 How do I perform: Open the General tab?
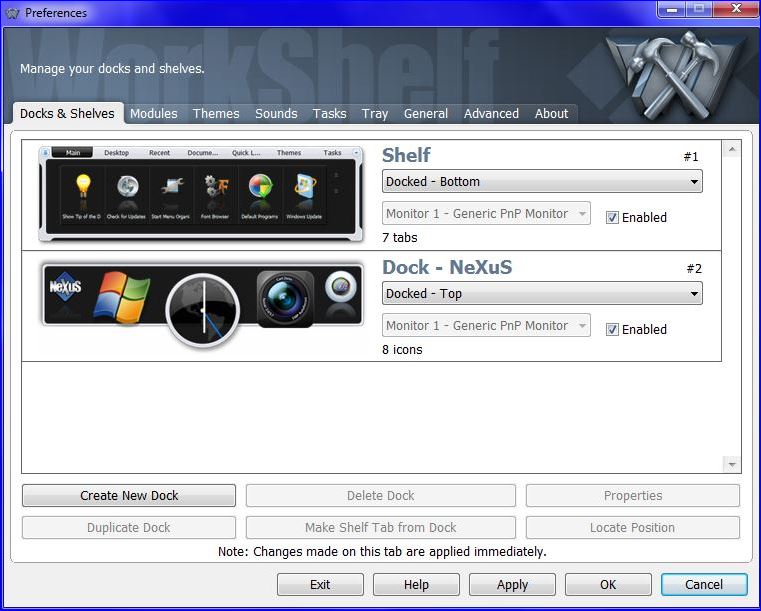[426, 114]
